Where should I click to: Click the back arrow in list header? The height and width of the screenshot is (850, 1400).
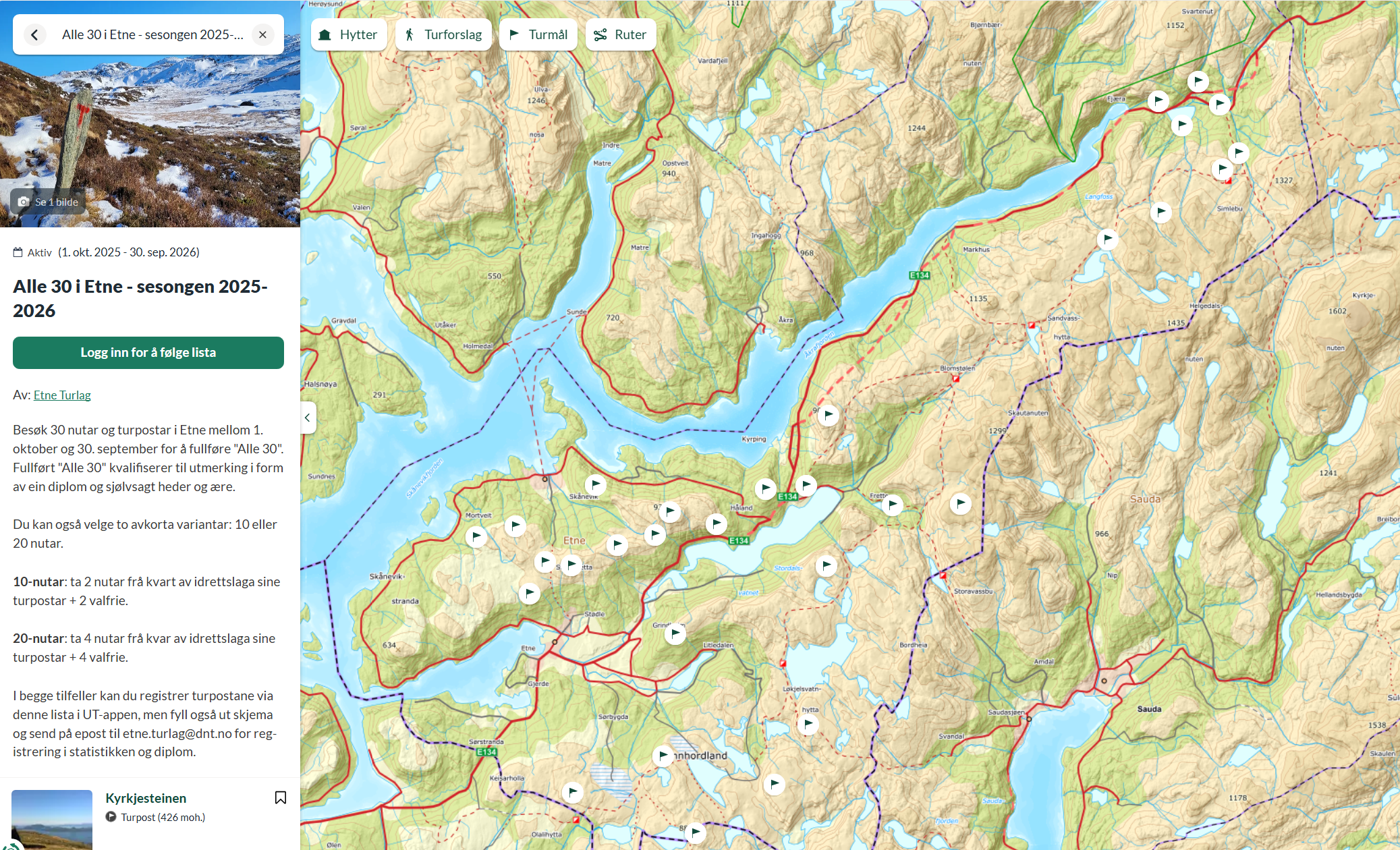(x=34, y=34)
